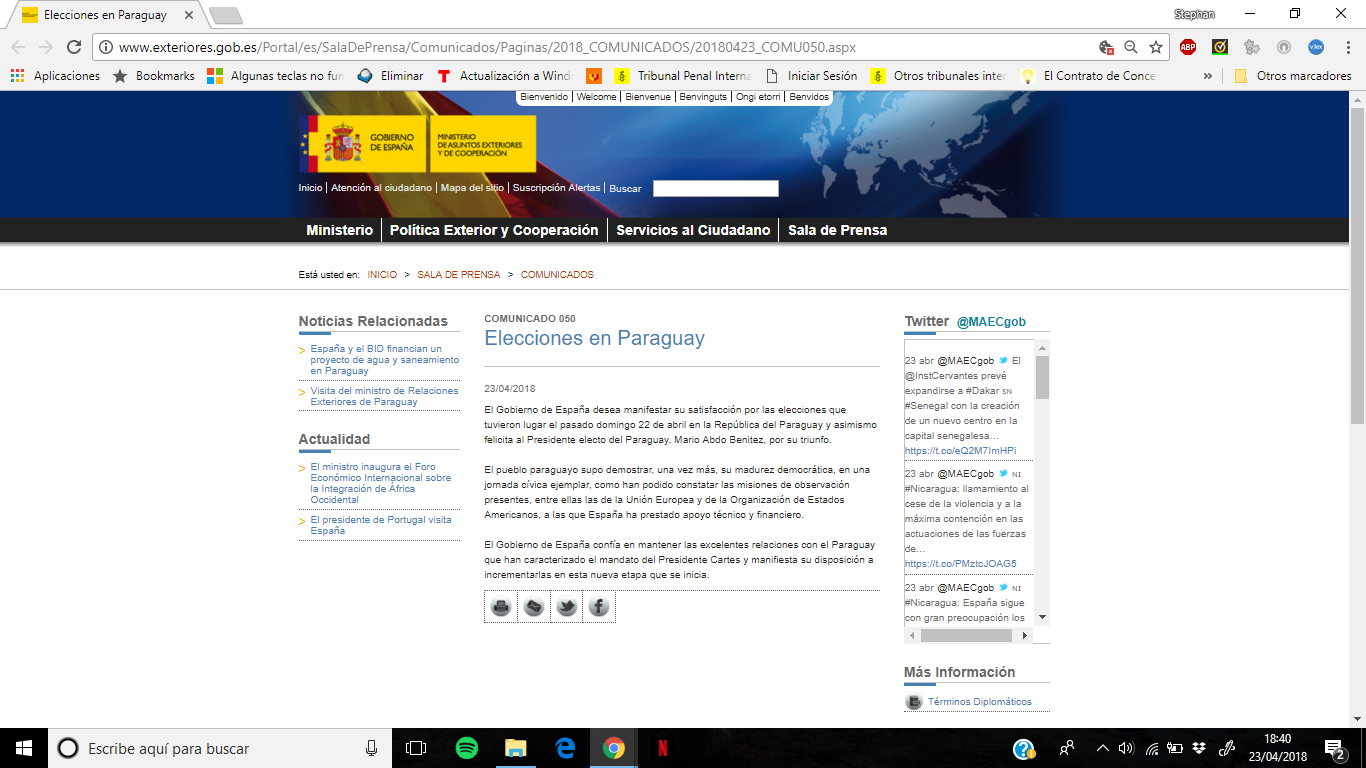Click the browser Forward arrow
The height and width of the screenshot is (768, 1366).
46,47
